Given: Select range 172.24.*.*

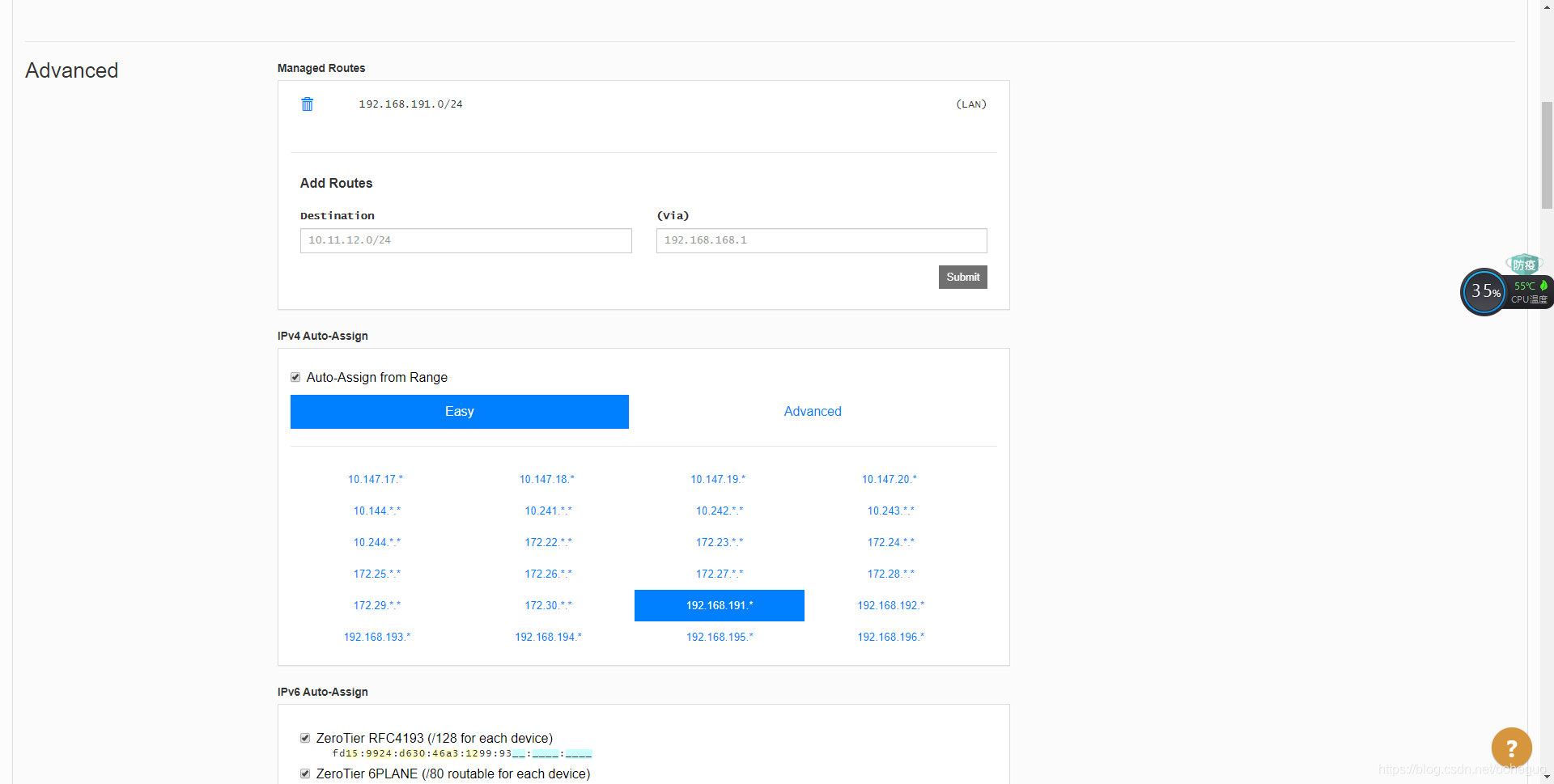Looking at the screenshot, I should [x=890, y=543].
